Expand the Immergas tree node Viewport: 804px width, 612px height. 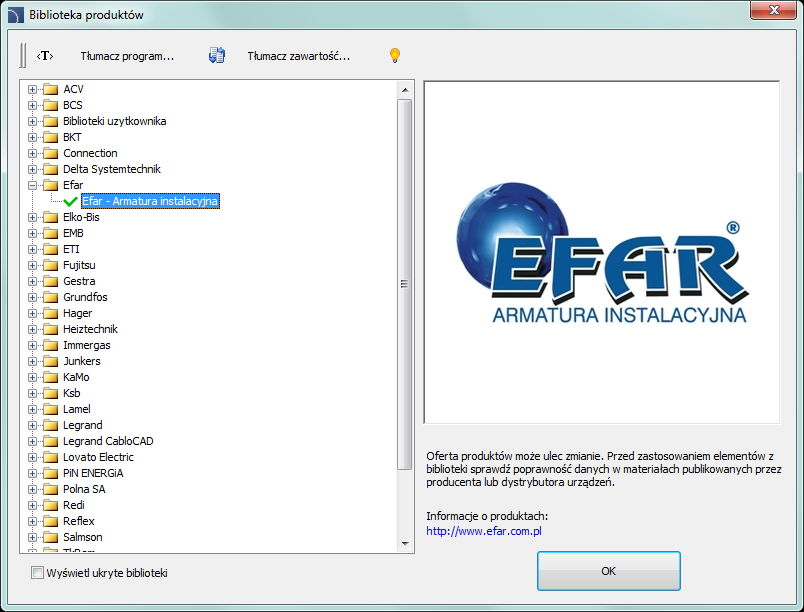click(32, 345)
